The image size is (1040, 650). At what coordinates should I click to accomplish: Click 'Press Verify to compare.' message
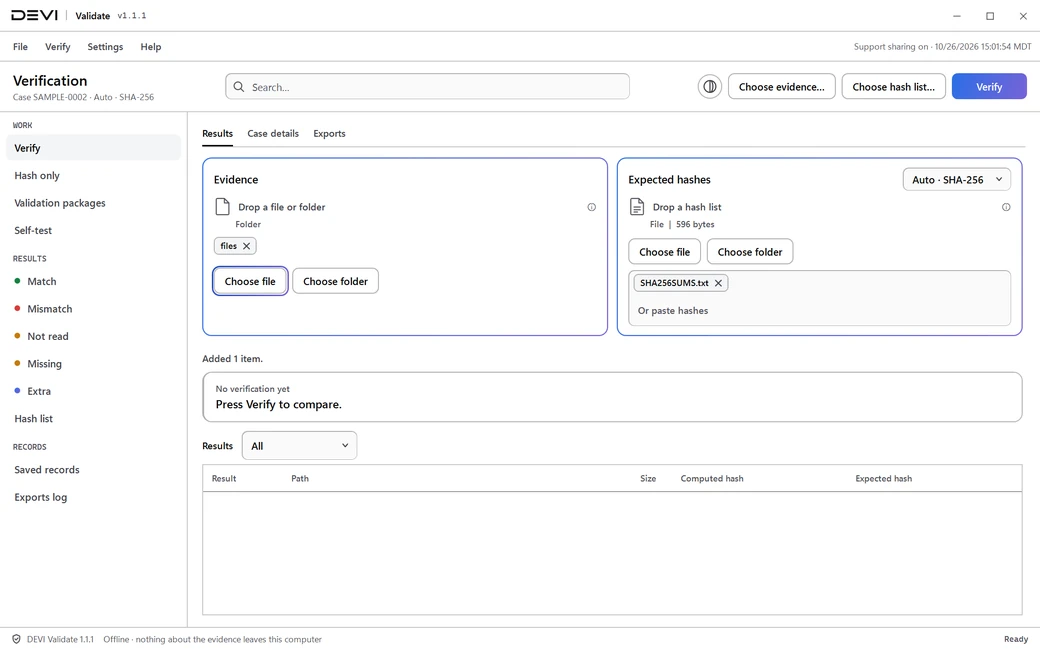(279, 405)
